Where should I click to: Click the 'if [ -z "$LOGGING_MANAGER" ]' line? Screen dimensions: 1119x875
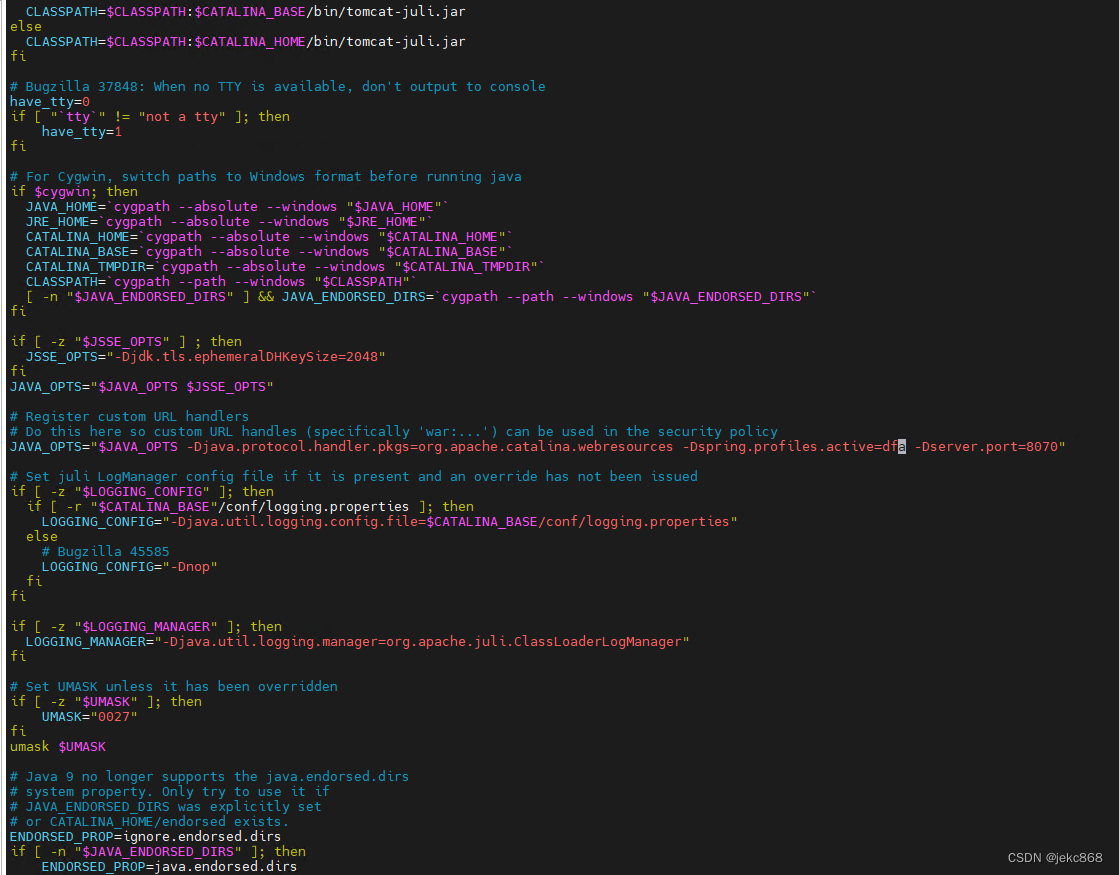tap(146, 627)
